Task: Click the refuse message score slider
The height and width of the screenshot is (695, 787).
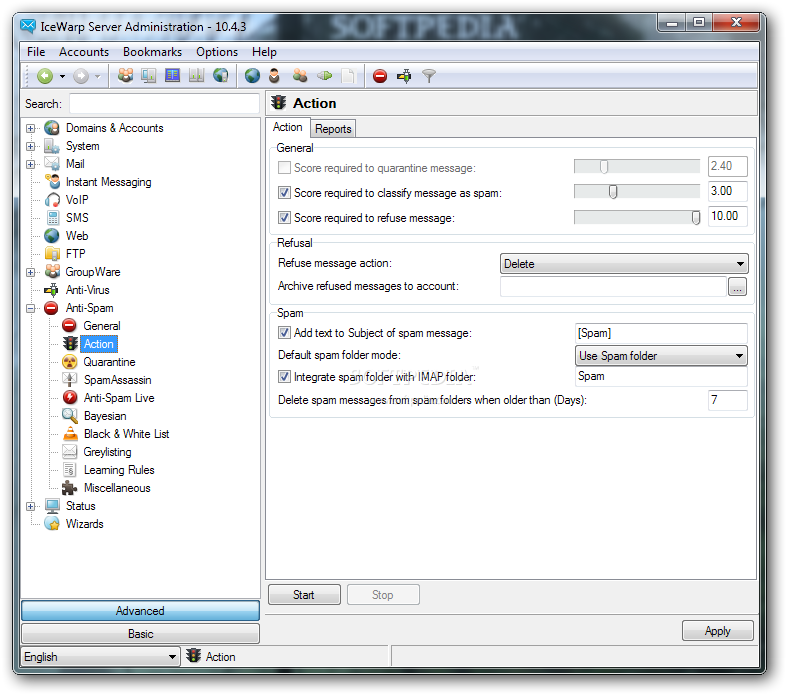Action: [696, 217]
